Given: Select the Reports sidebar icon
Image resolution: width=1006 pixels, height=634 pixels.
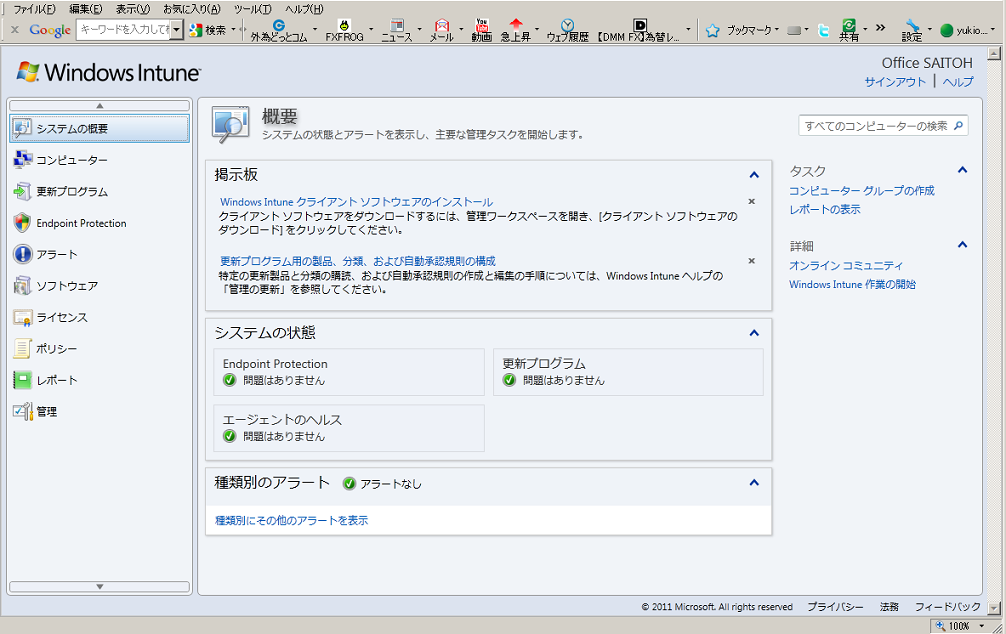Looking at the screenshot, I should pyautogui.click(x=22, y=380).
